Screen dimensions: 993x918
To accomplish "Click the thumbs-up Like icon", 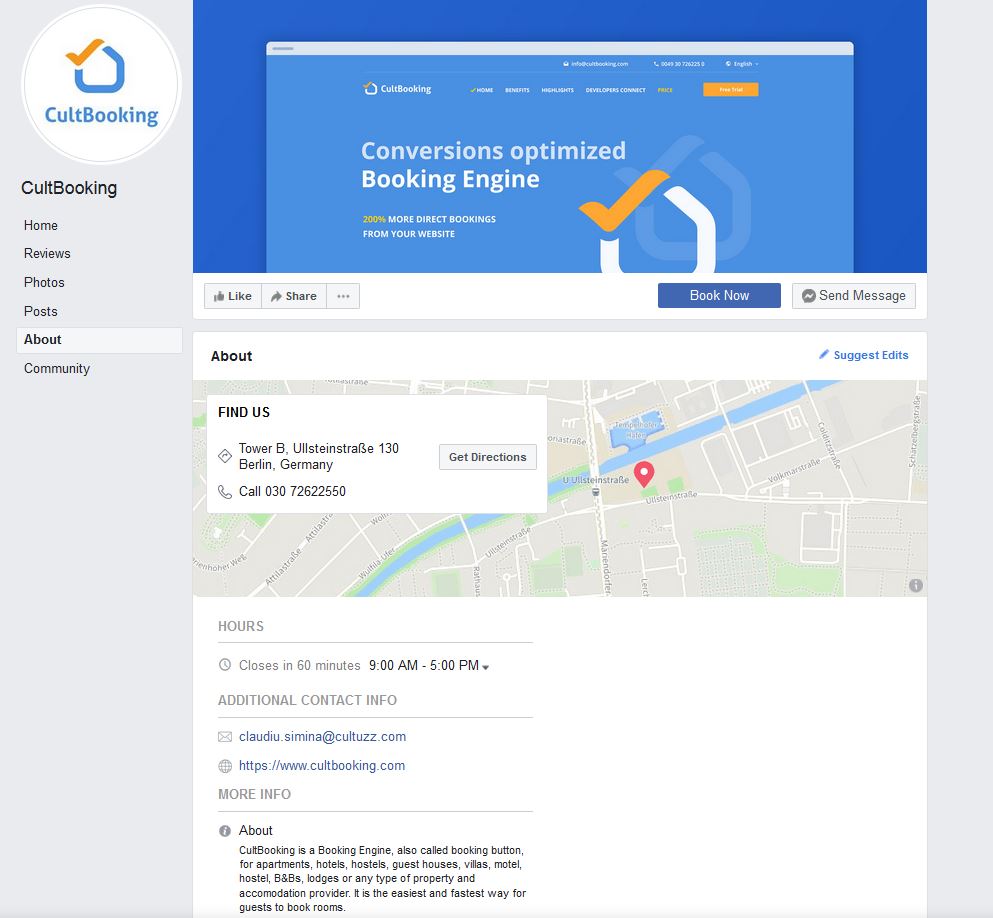I will coord(219,295).
